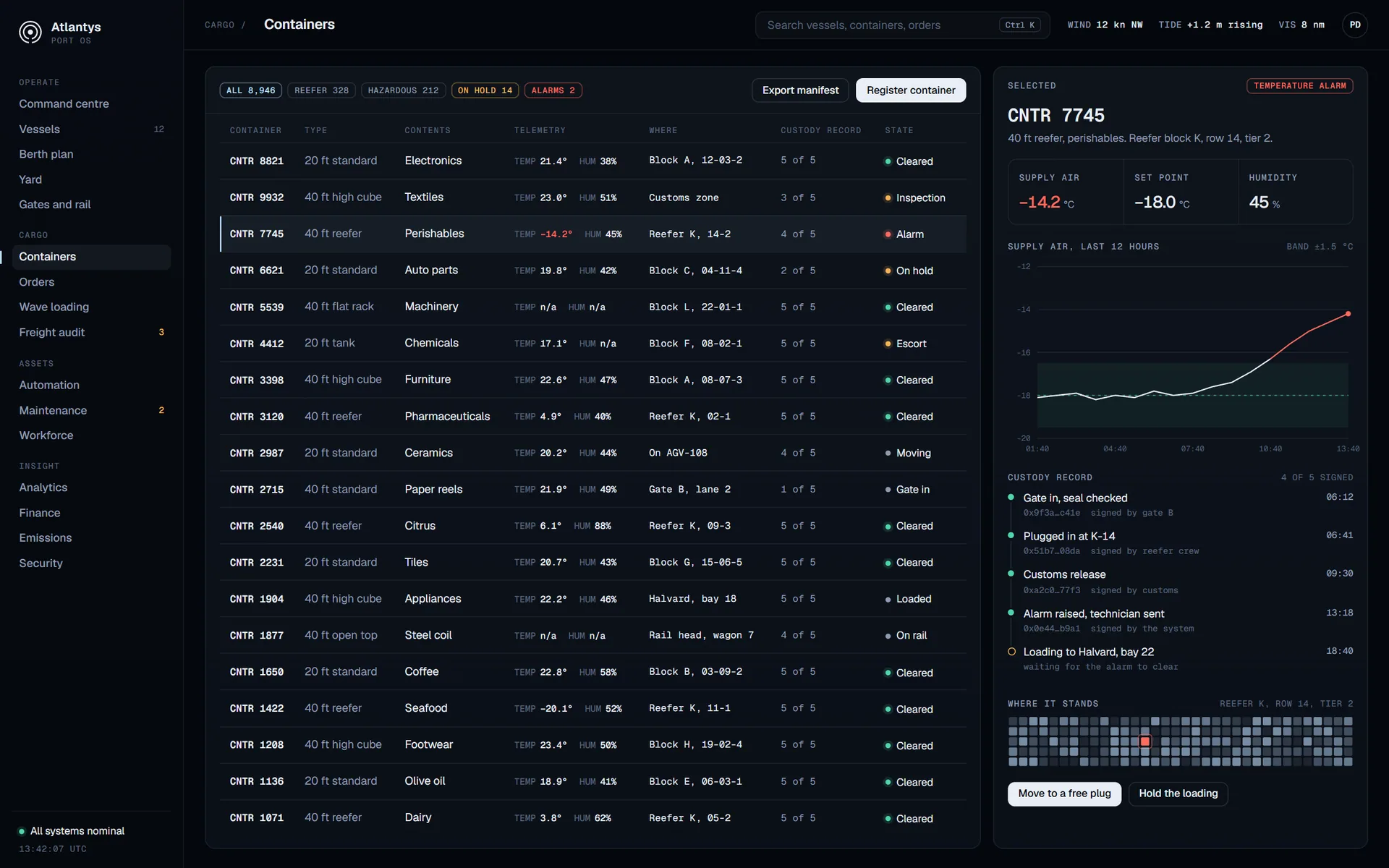Viewport: 1389px width, 868px height.
Task: Select row CNTR 1904
Action: pos(592,599)
